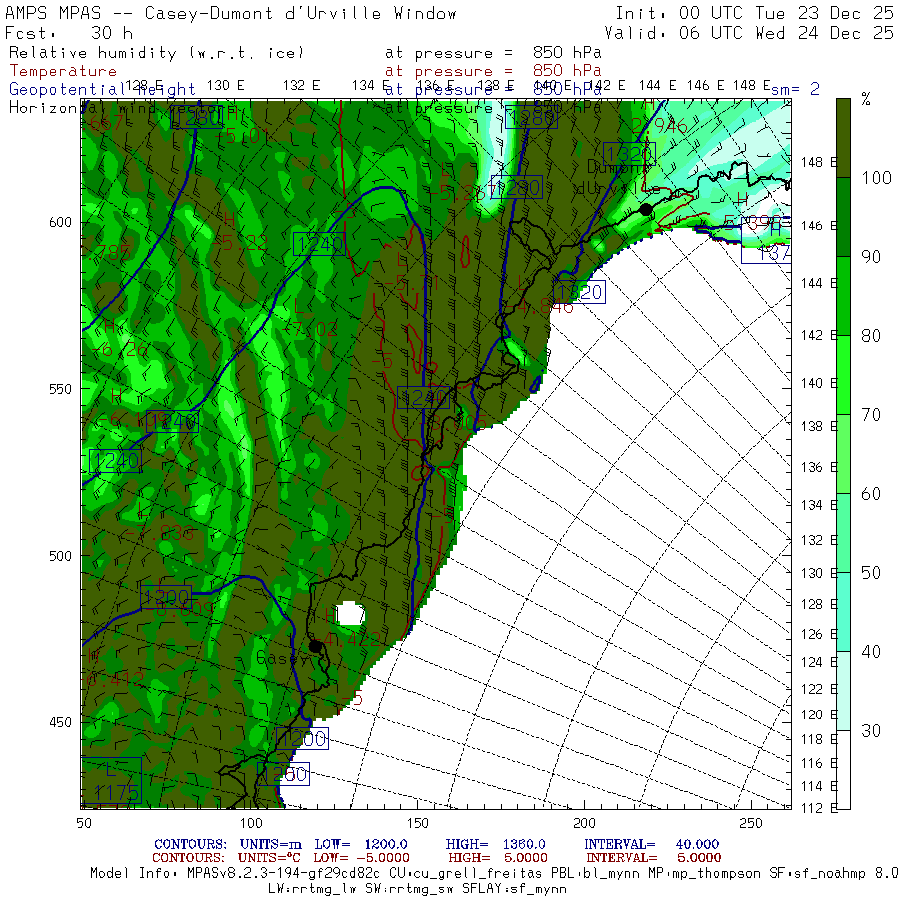Click the red 'INTERVAL= 5.0000' contour info
Screen dimensions: 900x900
point(653,858)
